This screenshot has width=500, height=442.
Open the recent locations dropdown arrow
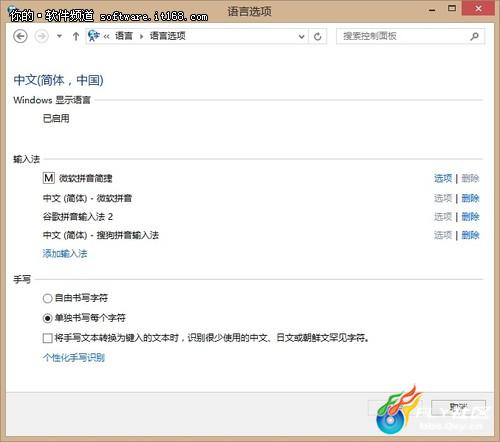(59, 36)
